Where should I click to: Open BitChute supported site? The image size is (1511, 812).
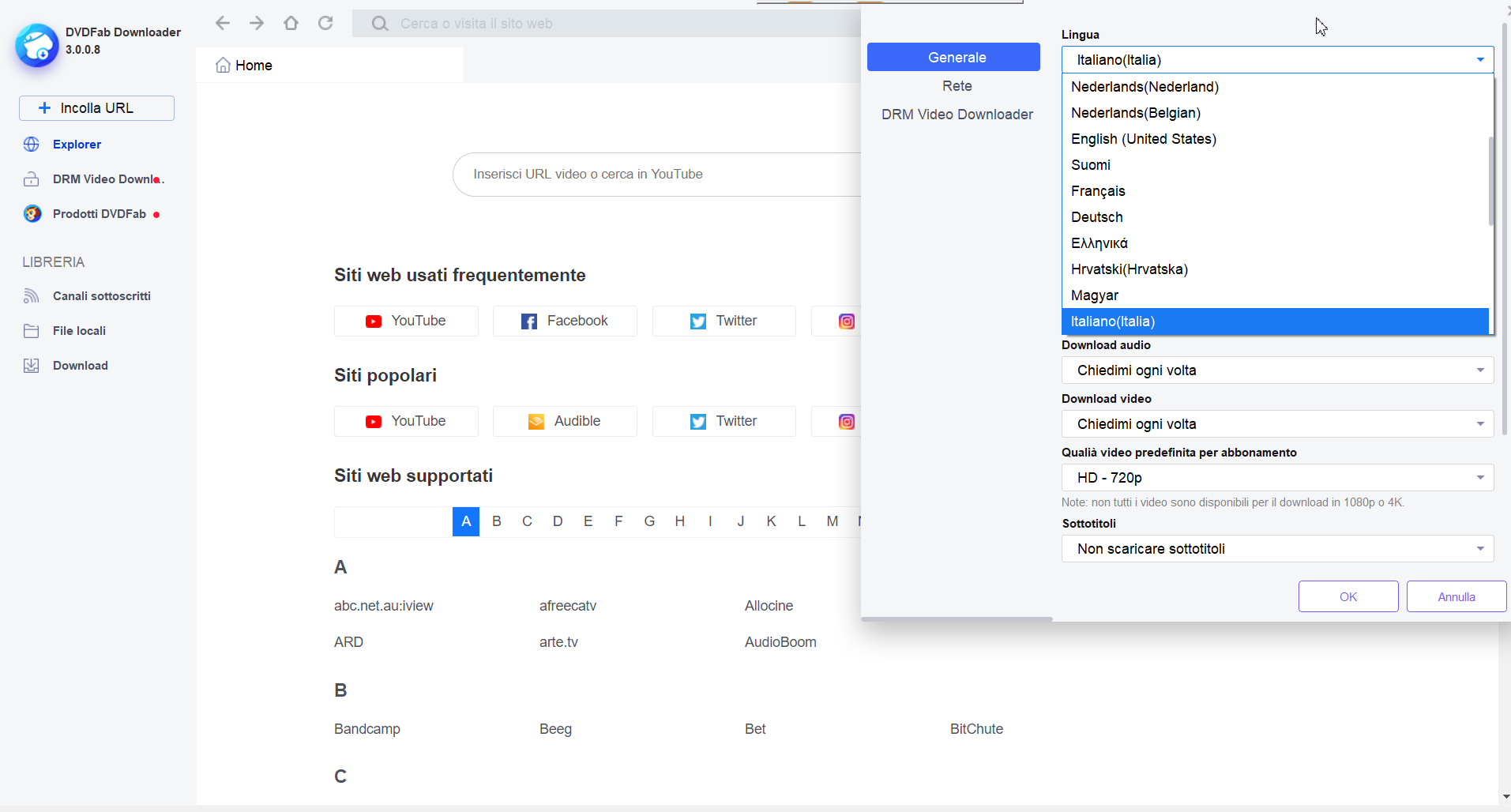[x=976, y=729]
